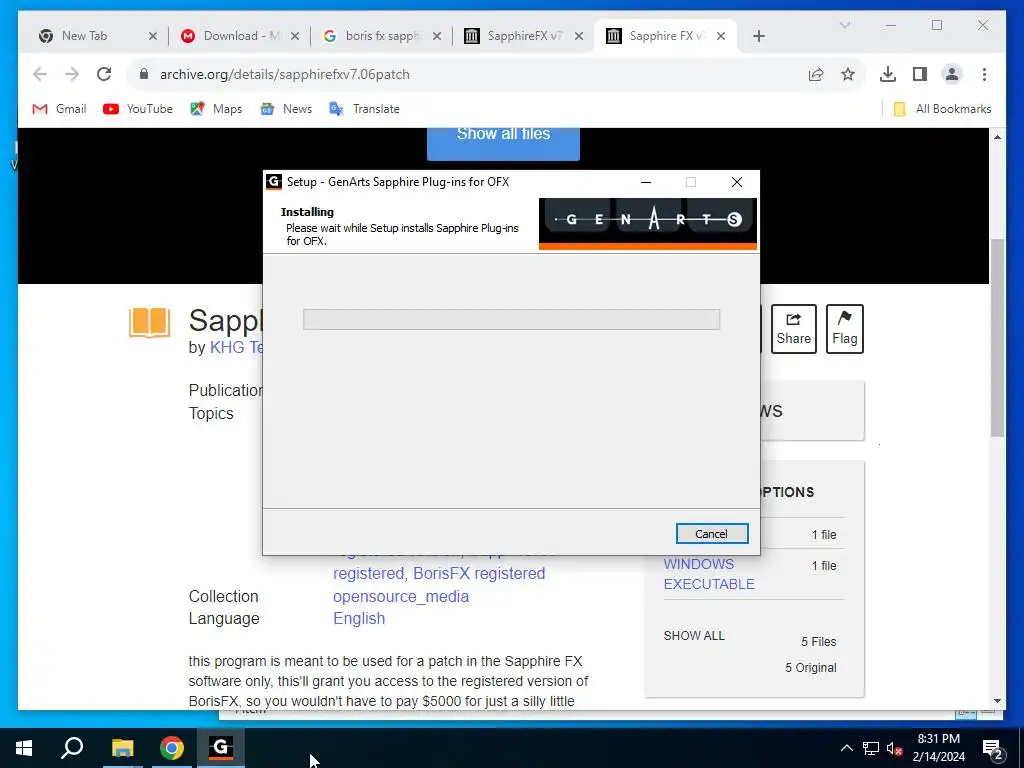Close the New Tab browser tab

point(153,37)
